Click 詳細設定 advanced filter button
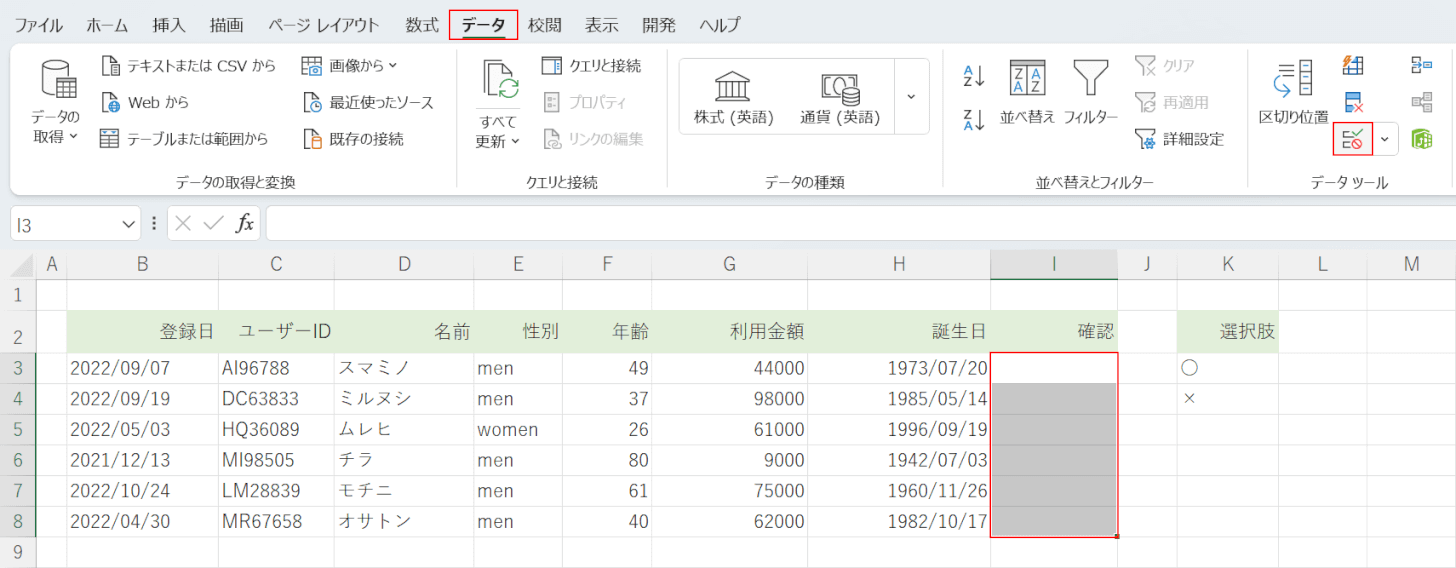The width and height of the screenshot is (1456, 568). point(1180,139)
